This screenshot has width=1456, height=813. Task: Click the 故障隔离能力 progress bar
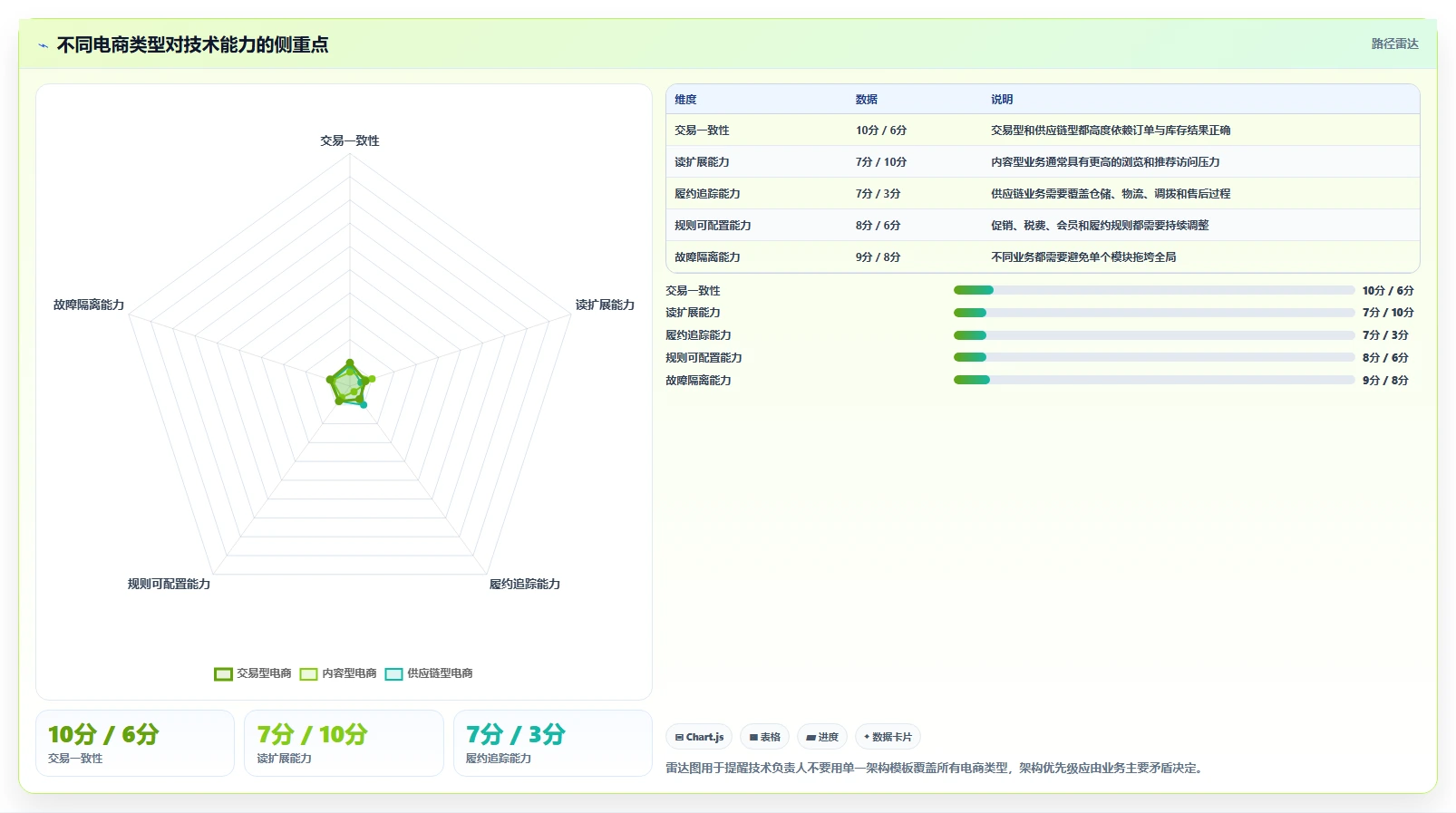1154,380
